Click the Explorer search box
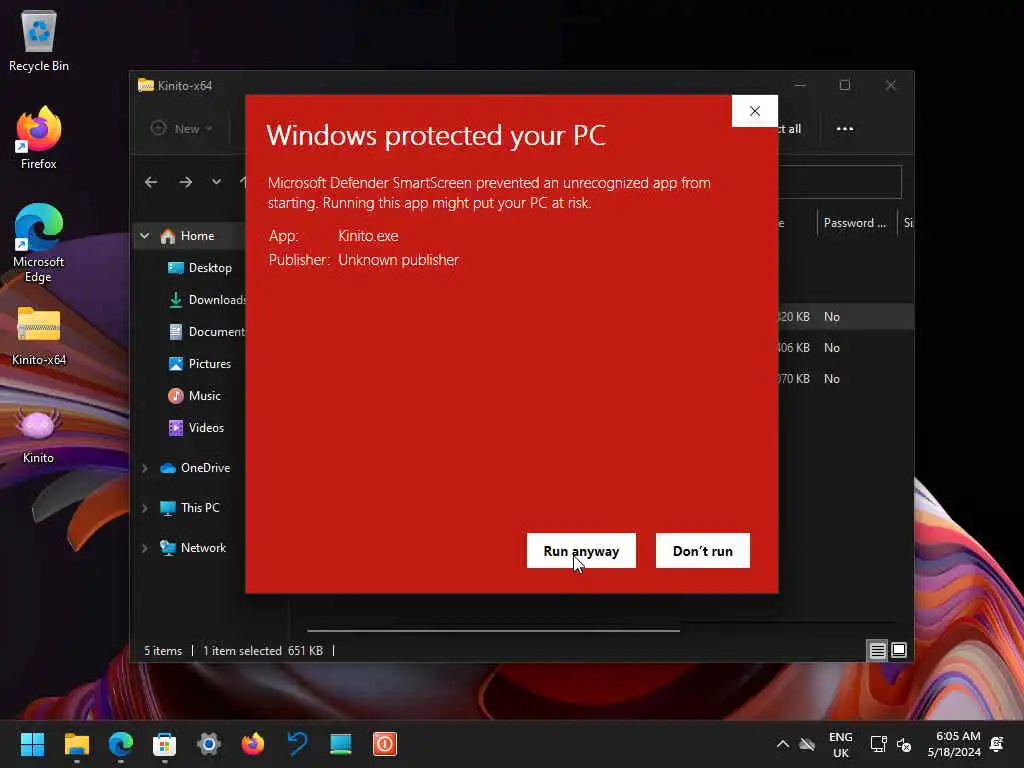Viewport: 1024px width, 768px height. (840, 182)
